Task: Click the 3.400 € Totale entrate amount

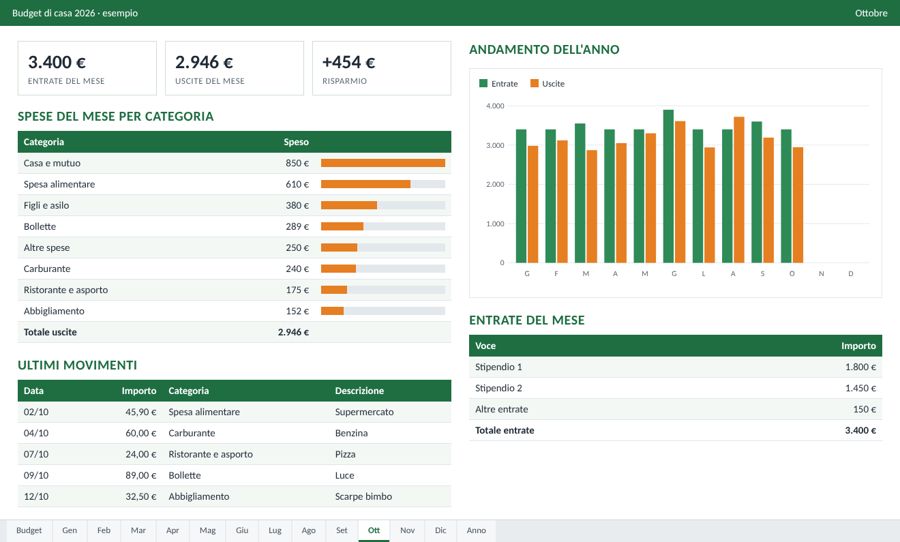Action: 860,430
